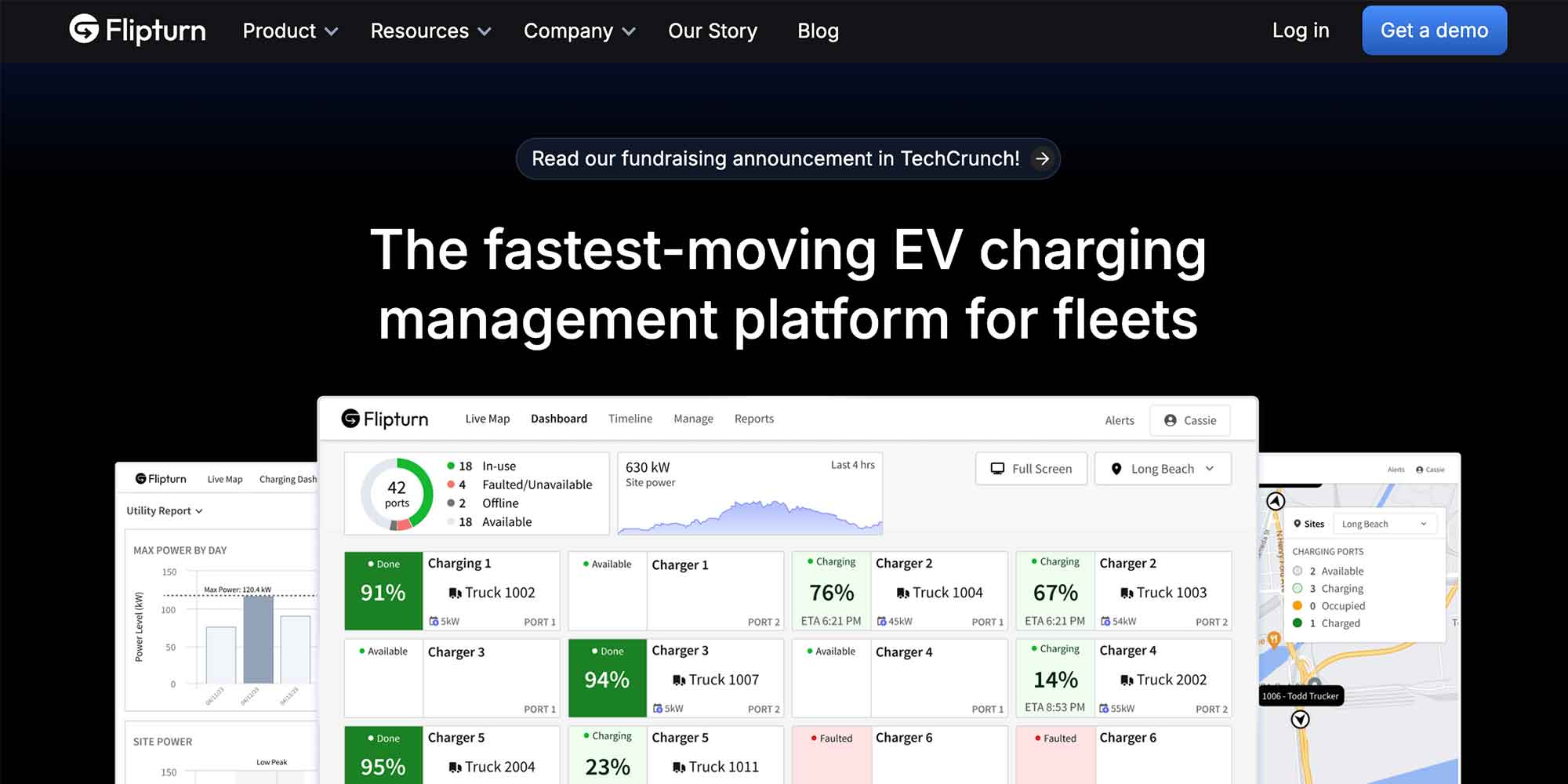Click the truck icon beside Truck 1003

click(x=1127, y=593)
